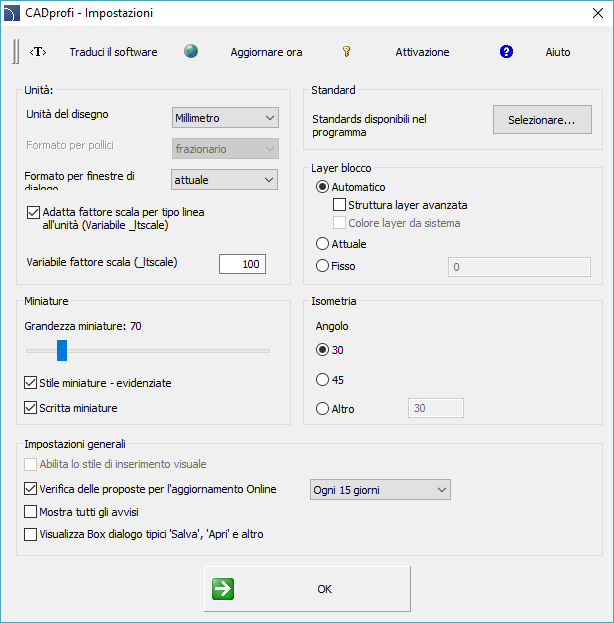Check Visualizza Box dialogo tipici option
This screenshot has width=614, height=623.
(31, 534)
